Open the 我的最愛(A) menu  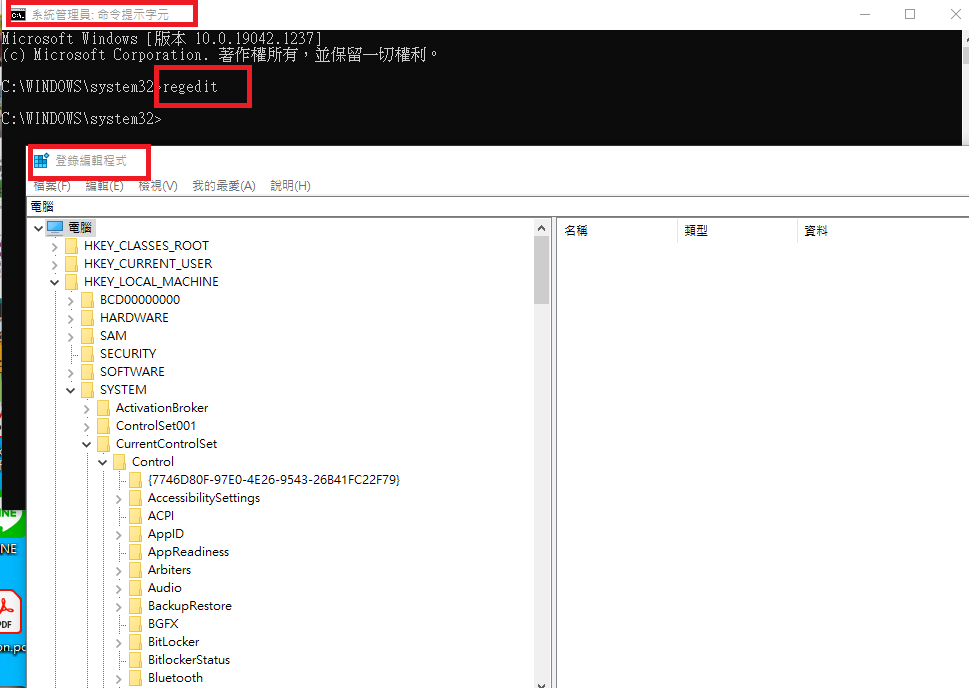[x=224, y=185]
